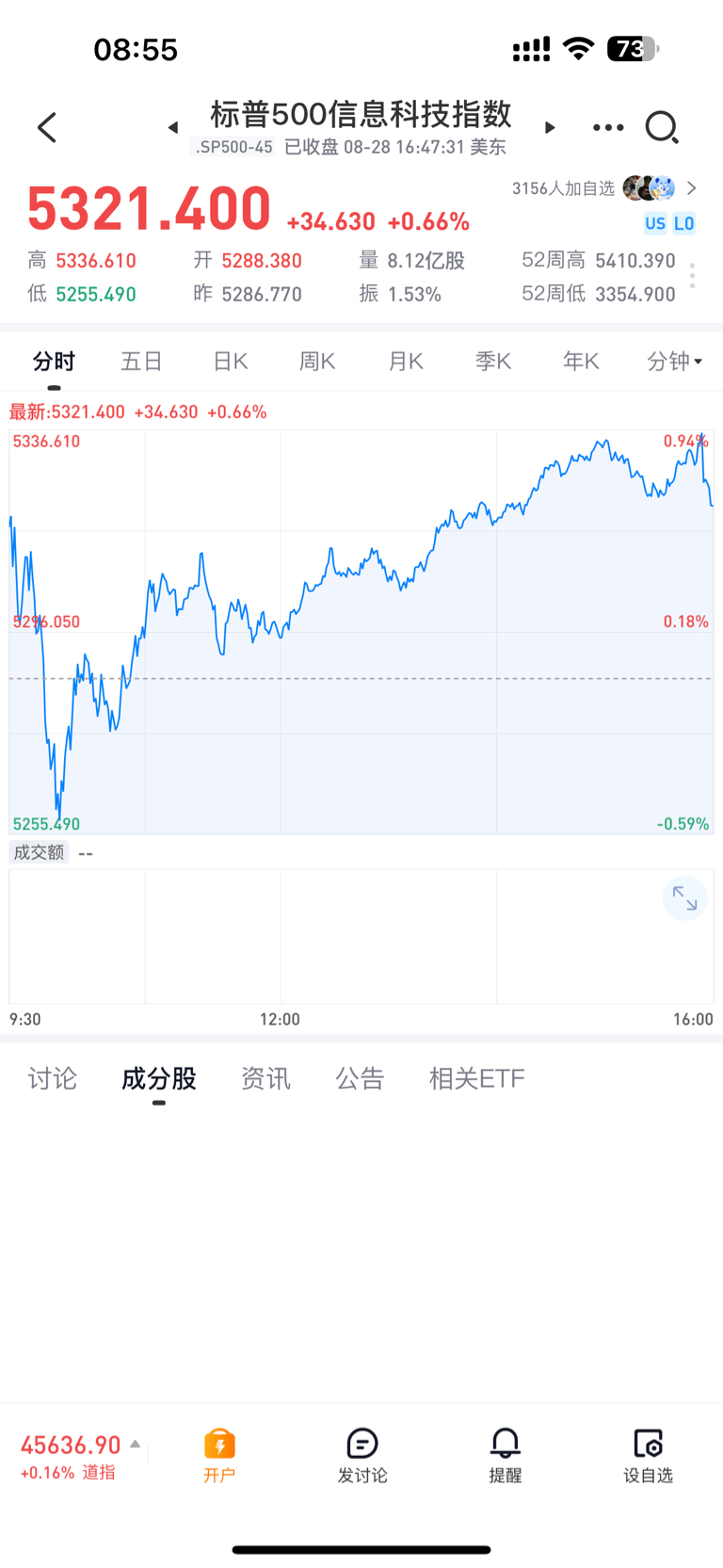Tap the 成交额 volume label
This screenshot has width=723, height=1568.
coord(39,852)
